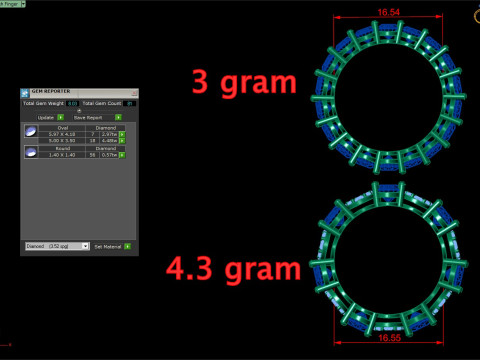The height and width of the screenshot is (360, 480).
Task: Click the Diamond header in Round row
Action: pyautogui.click(x=106, y=149)
